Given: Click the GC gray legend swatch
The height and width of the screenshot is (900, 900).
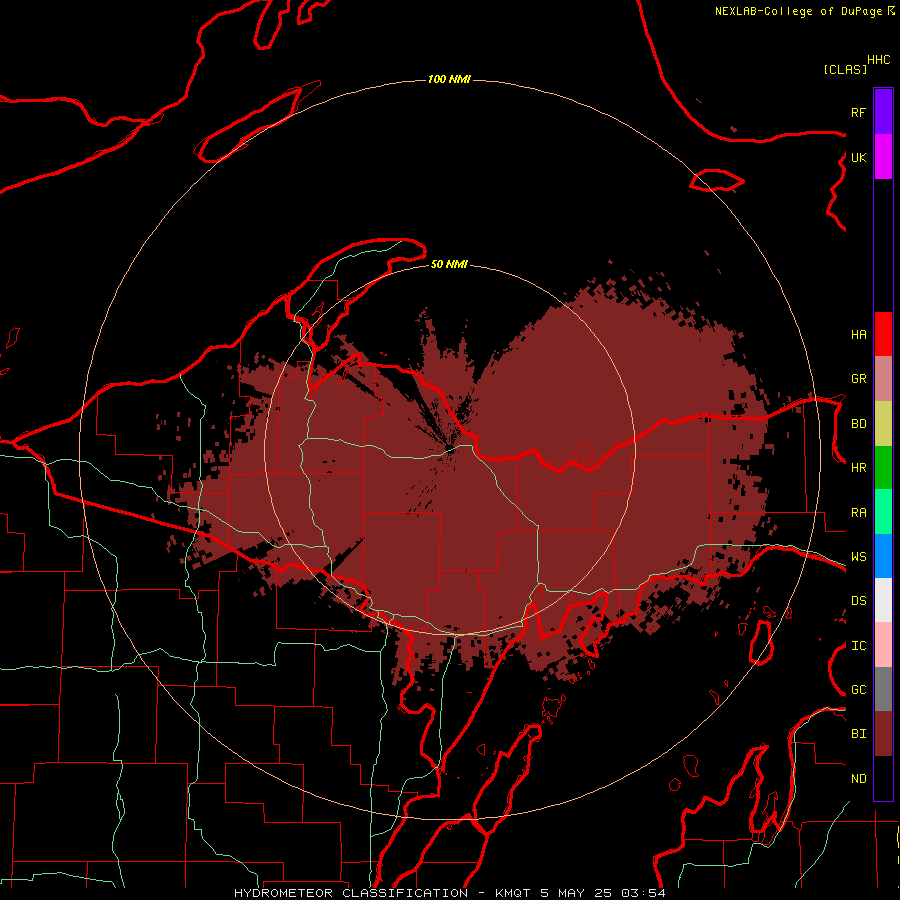Looking at the screenshot, I should click(883, 689).
